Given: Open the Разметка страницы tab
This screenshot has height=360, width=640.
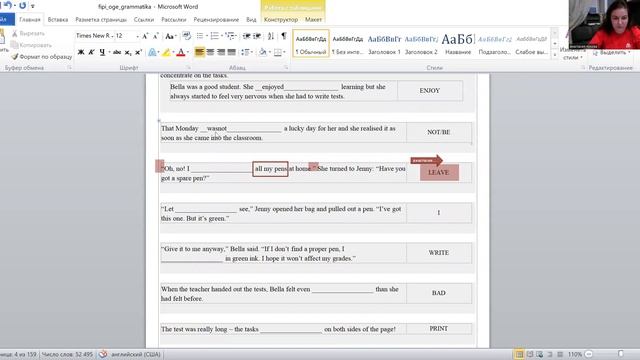Looking at the screenshot, I should point(101,20).
